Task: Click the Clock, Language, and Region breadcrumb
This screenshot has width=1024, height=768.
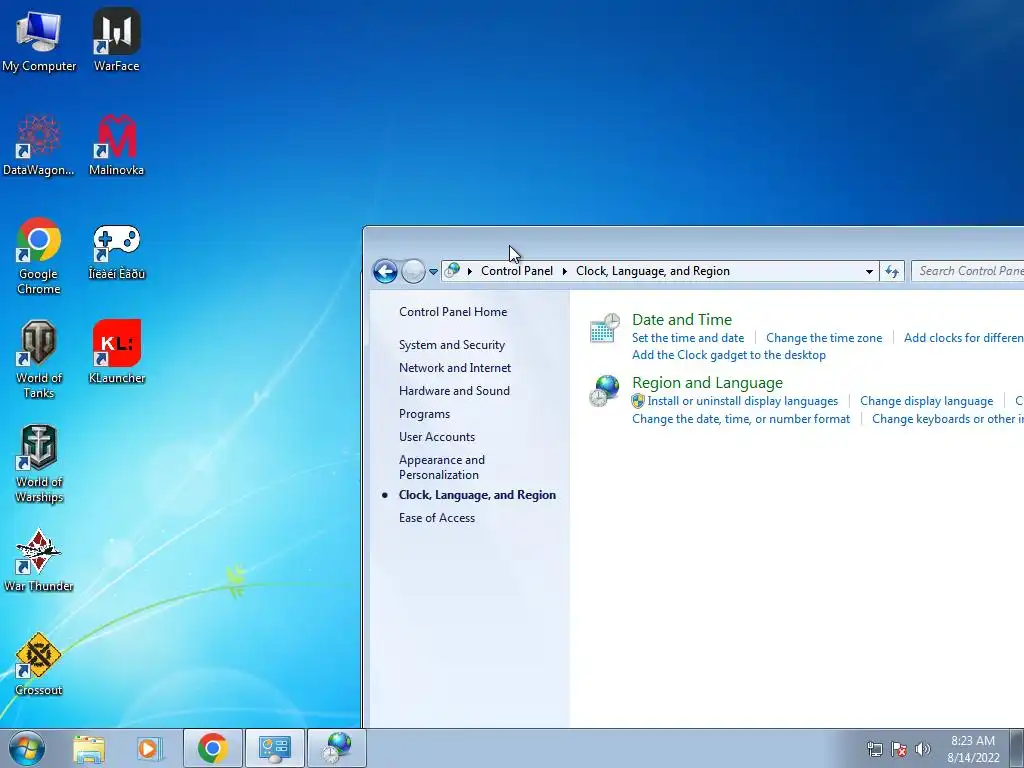Action: tap(652, 271)
